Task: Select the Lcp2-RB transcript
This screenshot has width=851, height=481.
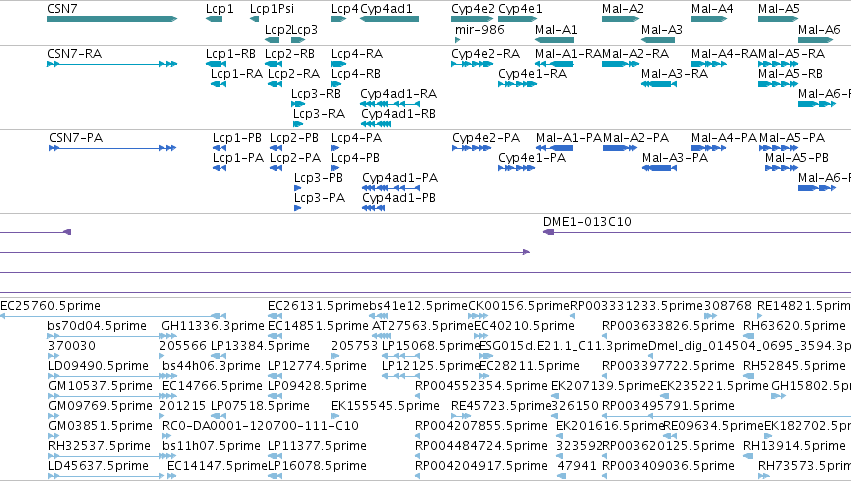Action: (x=274, y=64)
